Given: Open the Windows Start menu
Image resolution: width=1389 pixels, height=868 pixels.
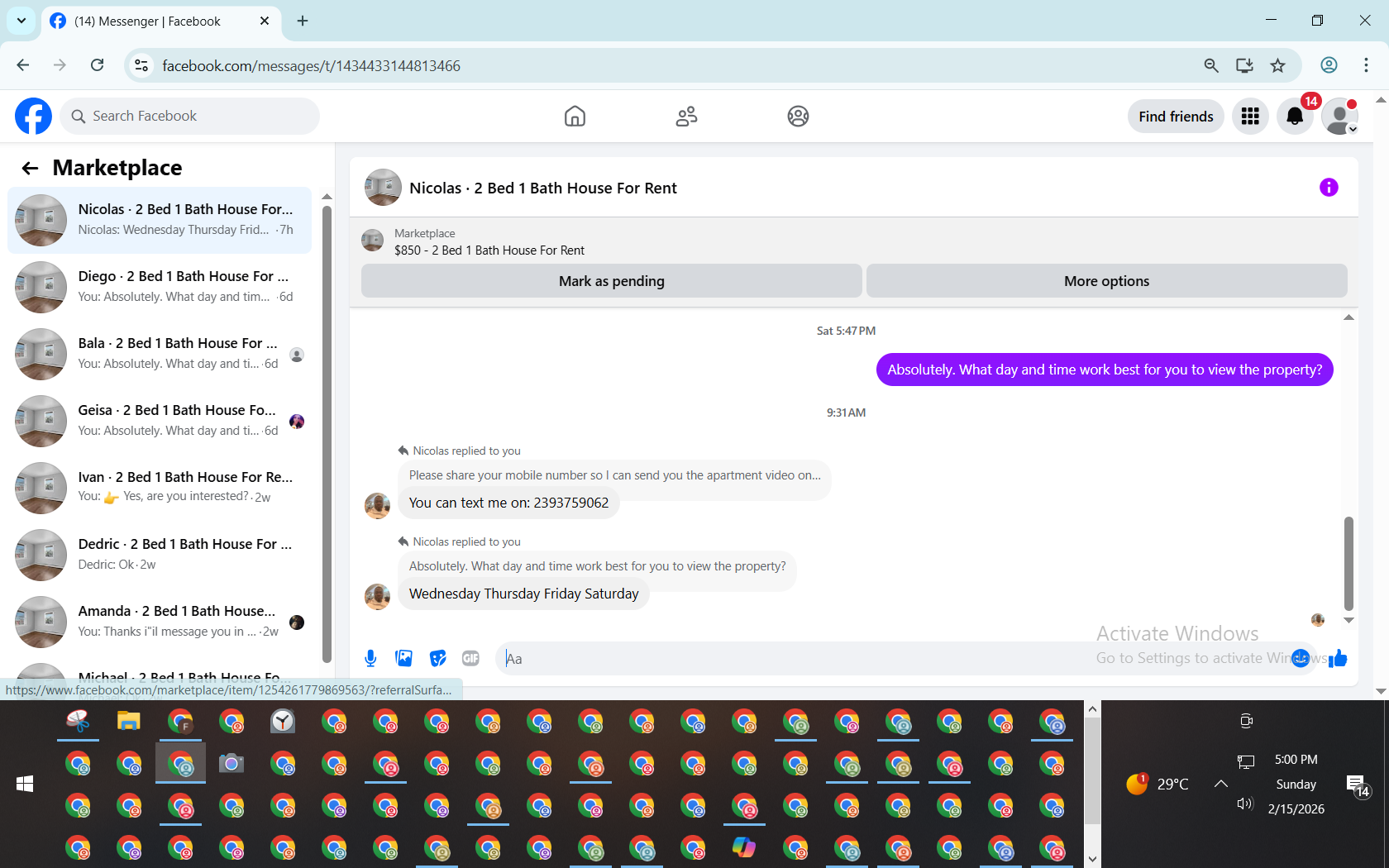Looking at the screenshot, I should (25, 784).
